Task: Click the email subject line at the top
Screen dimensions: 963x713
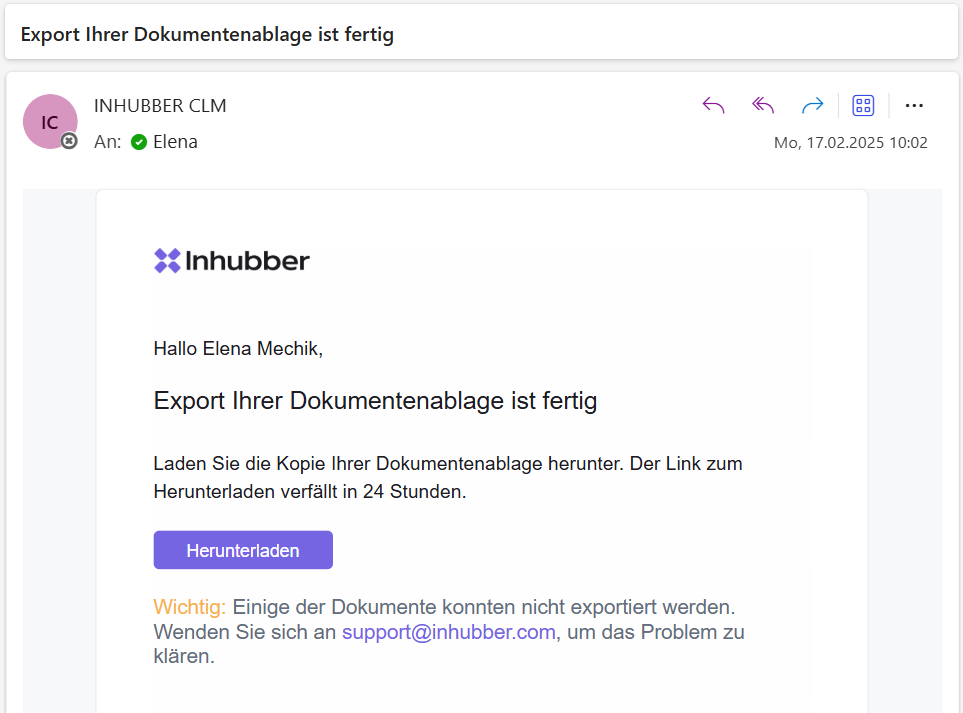Action: (x=207, y=35)
